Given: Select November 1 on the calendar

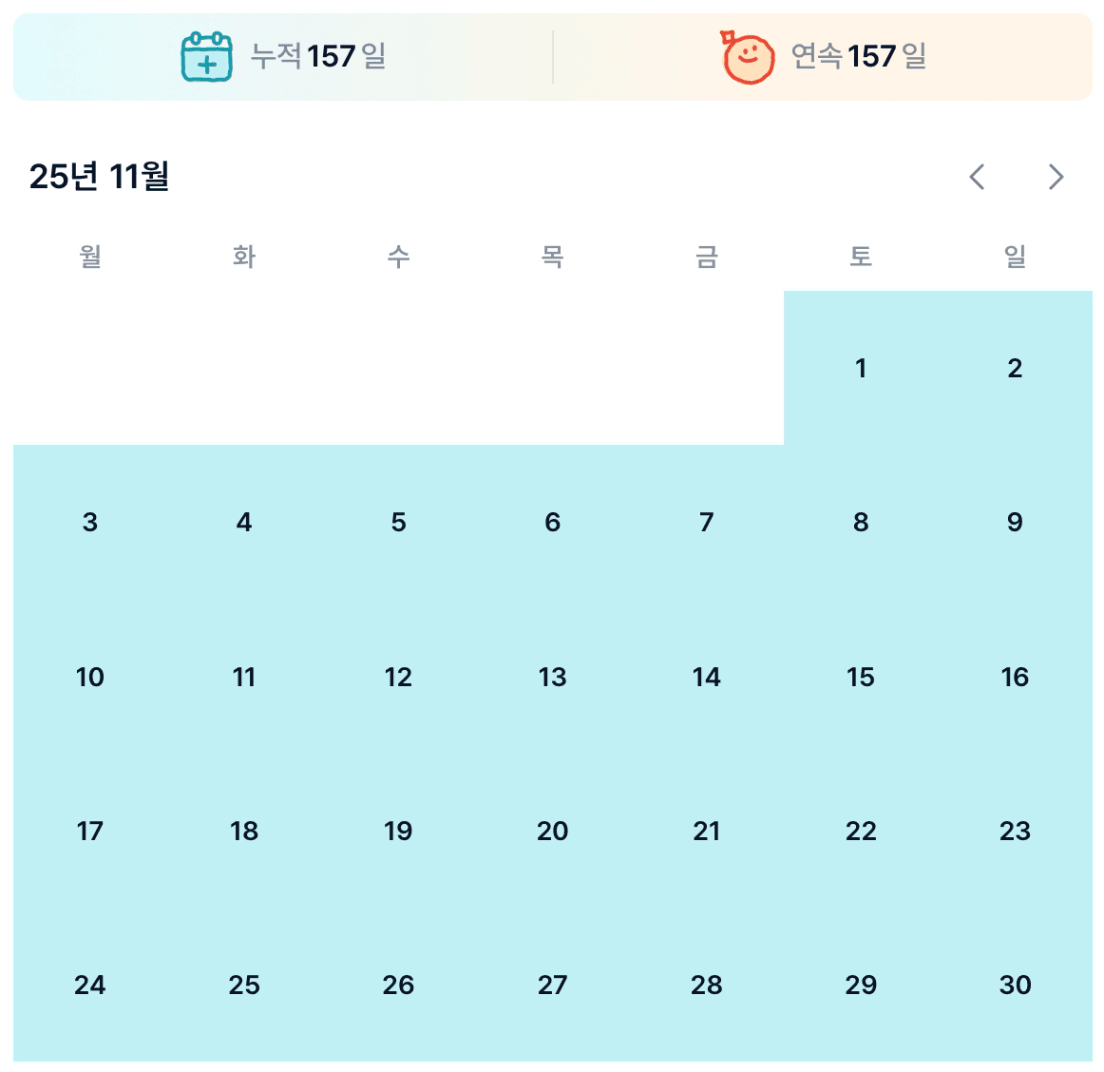Looking at the screenshot, I should (861, 369).
